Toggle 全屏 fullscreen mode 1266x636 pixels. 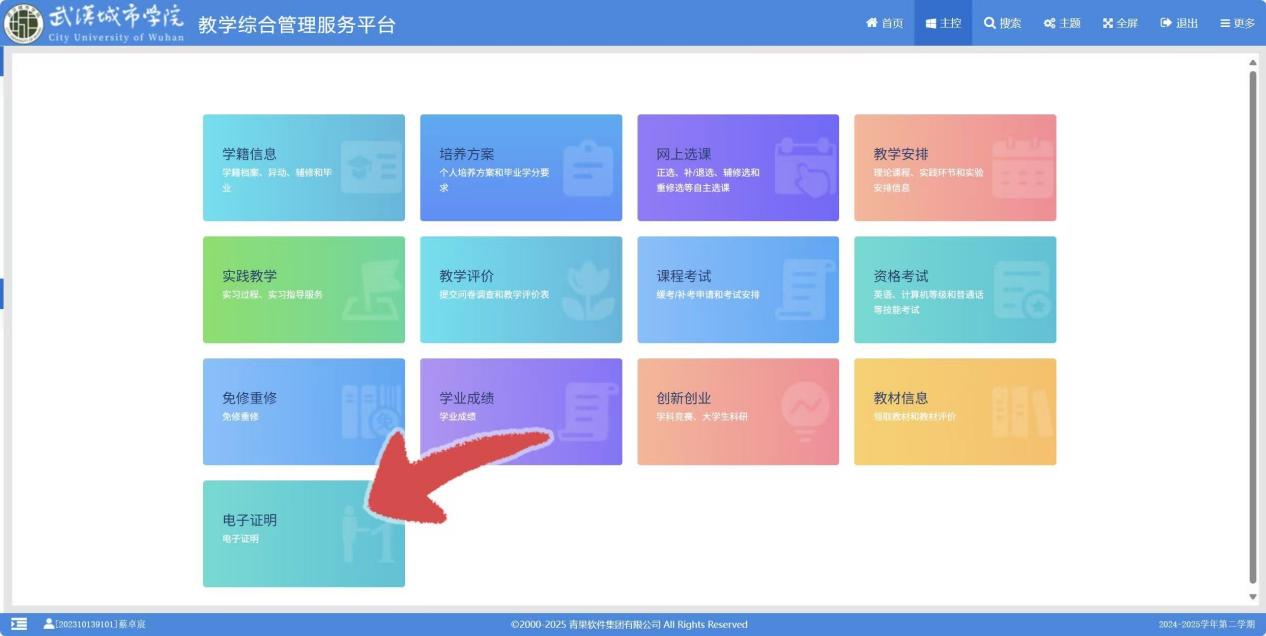[x=1120, y=23]
